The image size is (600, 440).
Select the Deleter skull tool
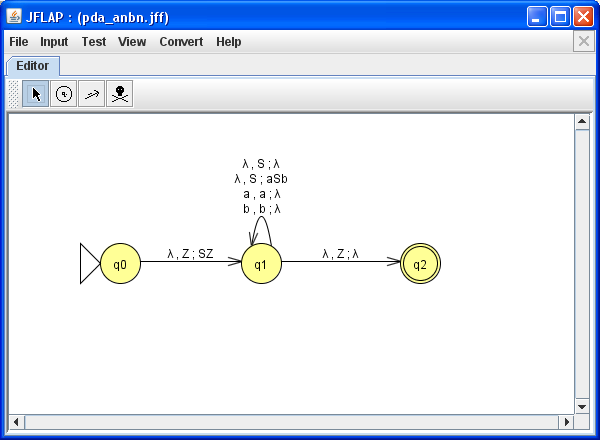(119, 94)
